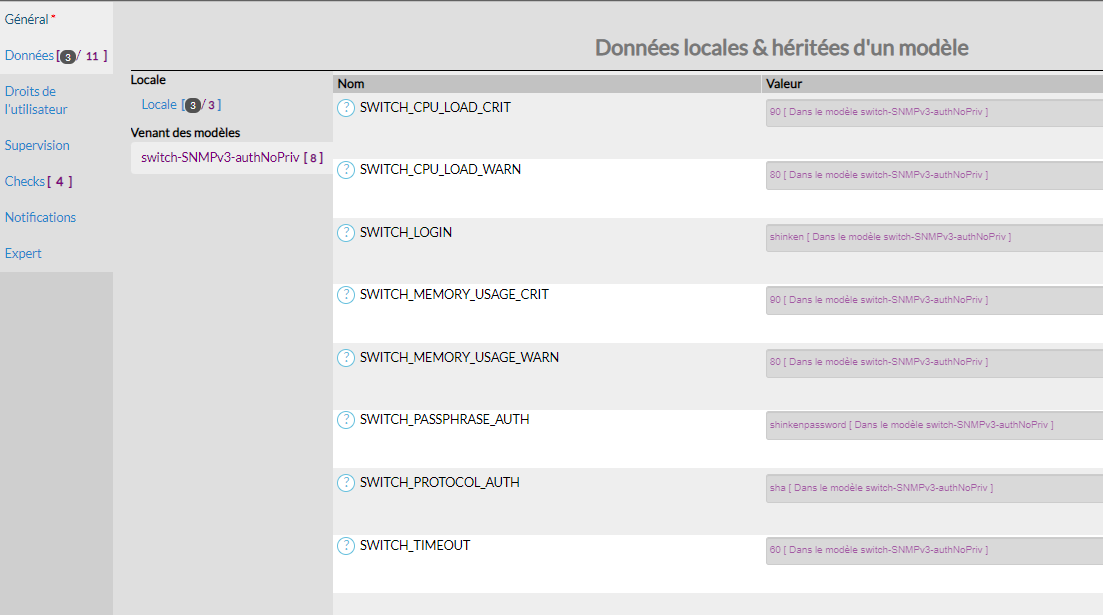Click help icon beside SWITCH_CPU_LOAD_WARN
1103x615 pixels.
[346, 170]
